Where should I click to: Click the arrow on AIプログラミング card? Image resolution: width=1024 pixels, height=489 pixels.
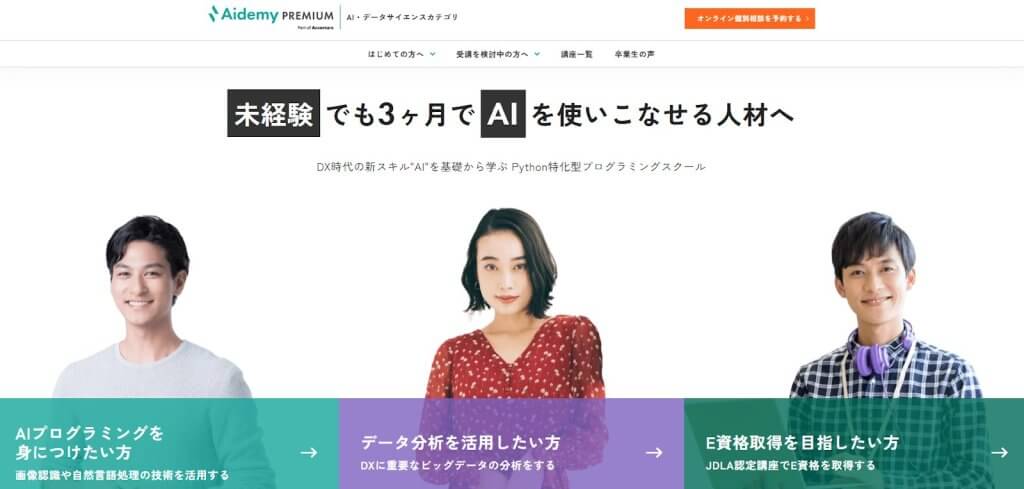point(309,452)
